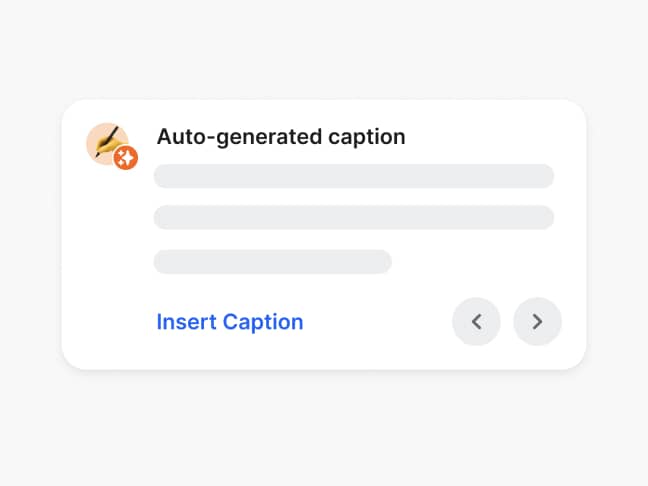Click the orange sparkle badge
648x486 pixels.
pos(126,157)
